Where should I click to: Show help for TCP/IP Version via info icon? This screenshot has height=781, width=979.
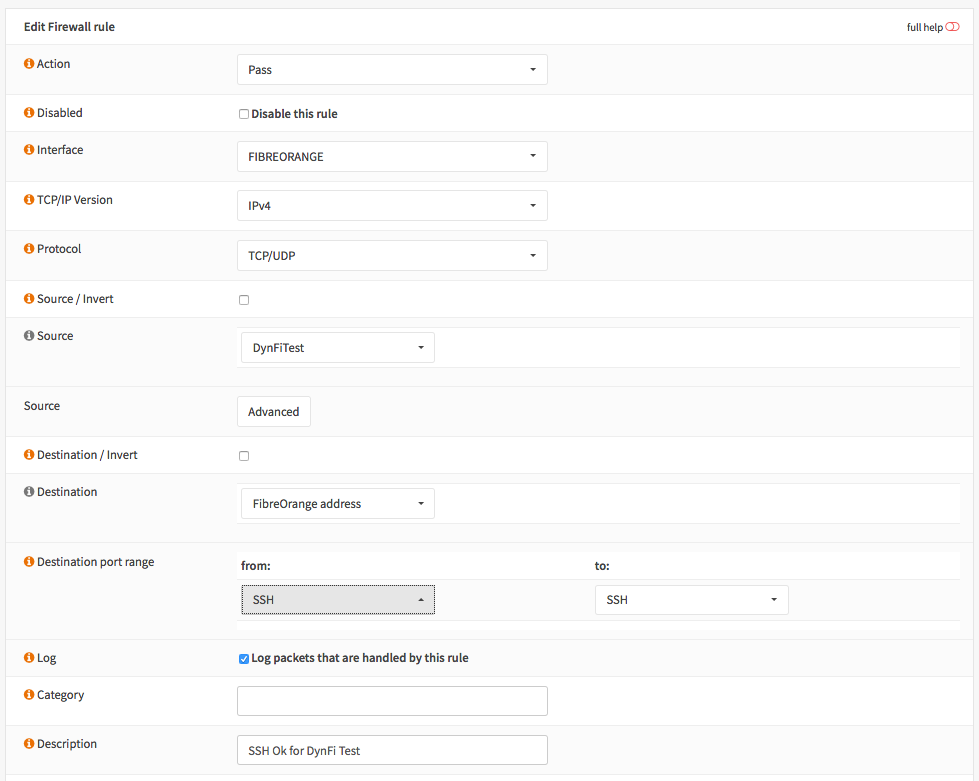coord(29,200)
